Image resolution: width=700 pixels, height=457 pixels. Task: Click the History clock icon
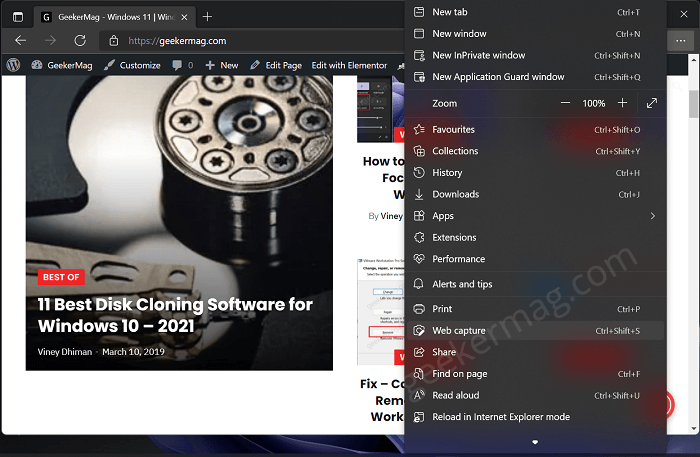419,173
